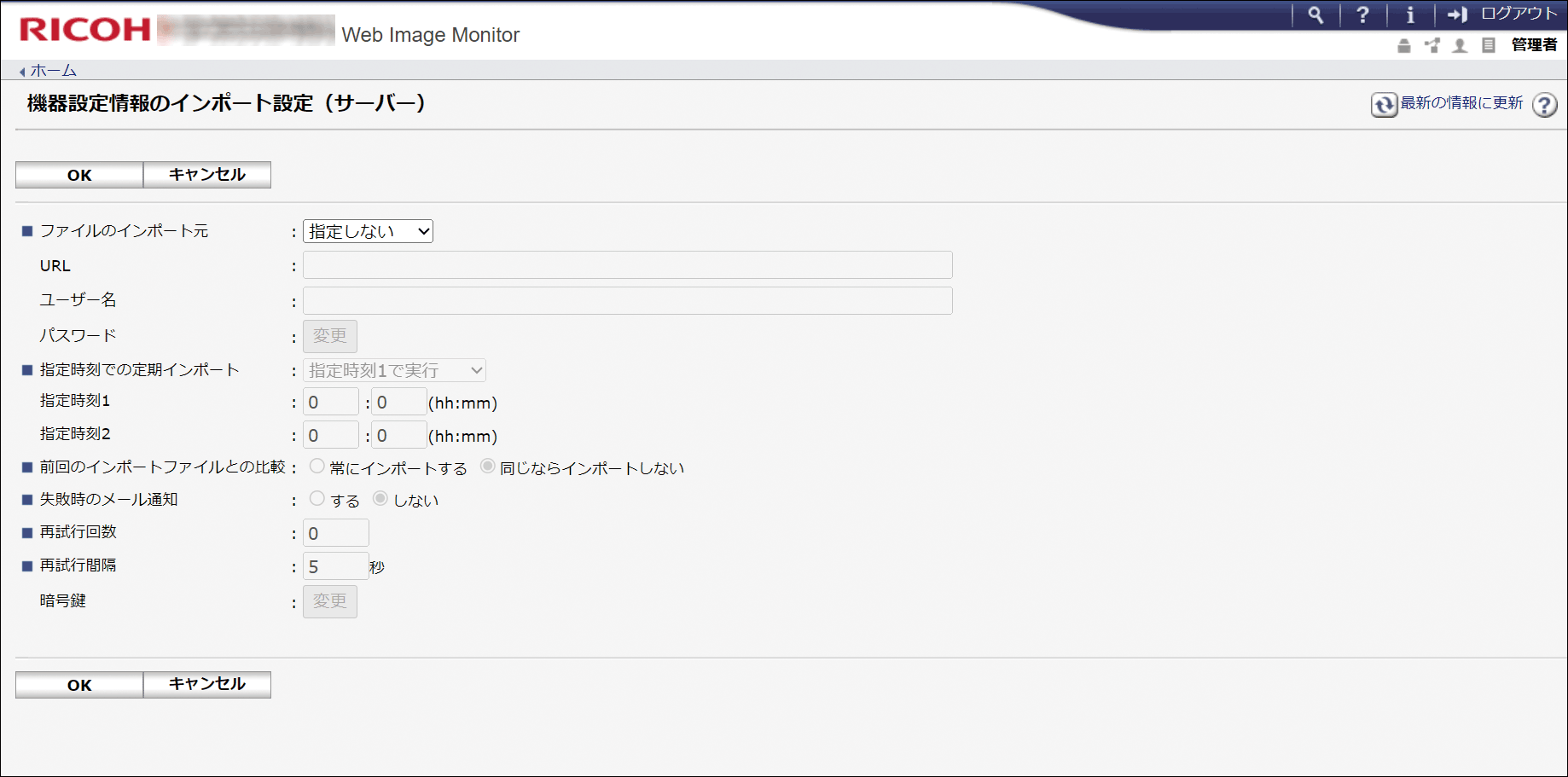Screen dimensions: 1568x777
Task: Click the refresh icon beside 最新の情報に更新
Action: click(1384, 104)
